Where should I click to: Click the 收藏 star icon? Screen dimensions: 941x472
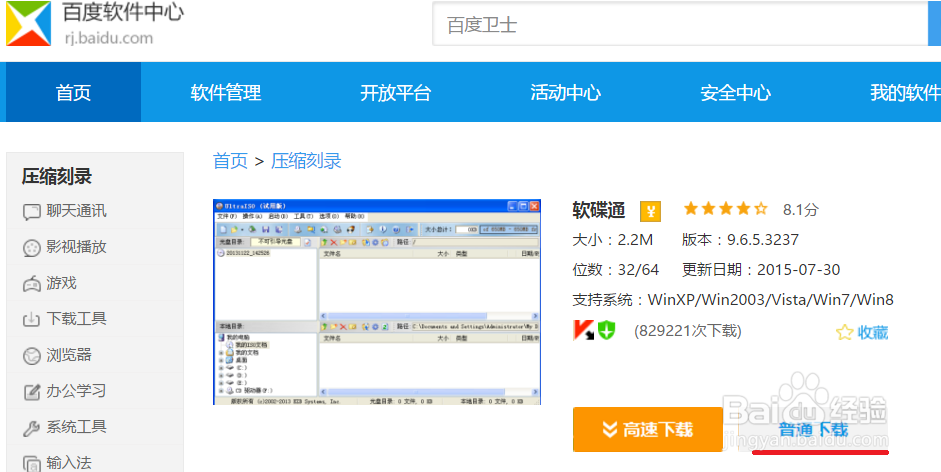coord(844,333)
